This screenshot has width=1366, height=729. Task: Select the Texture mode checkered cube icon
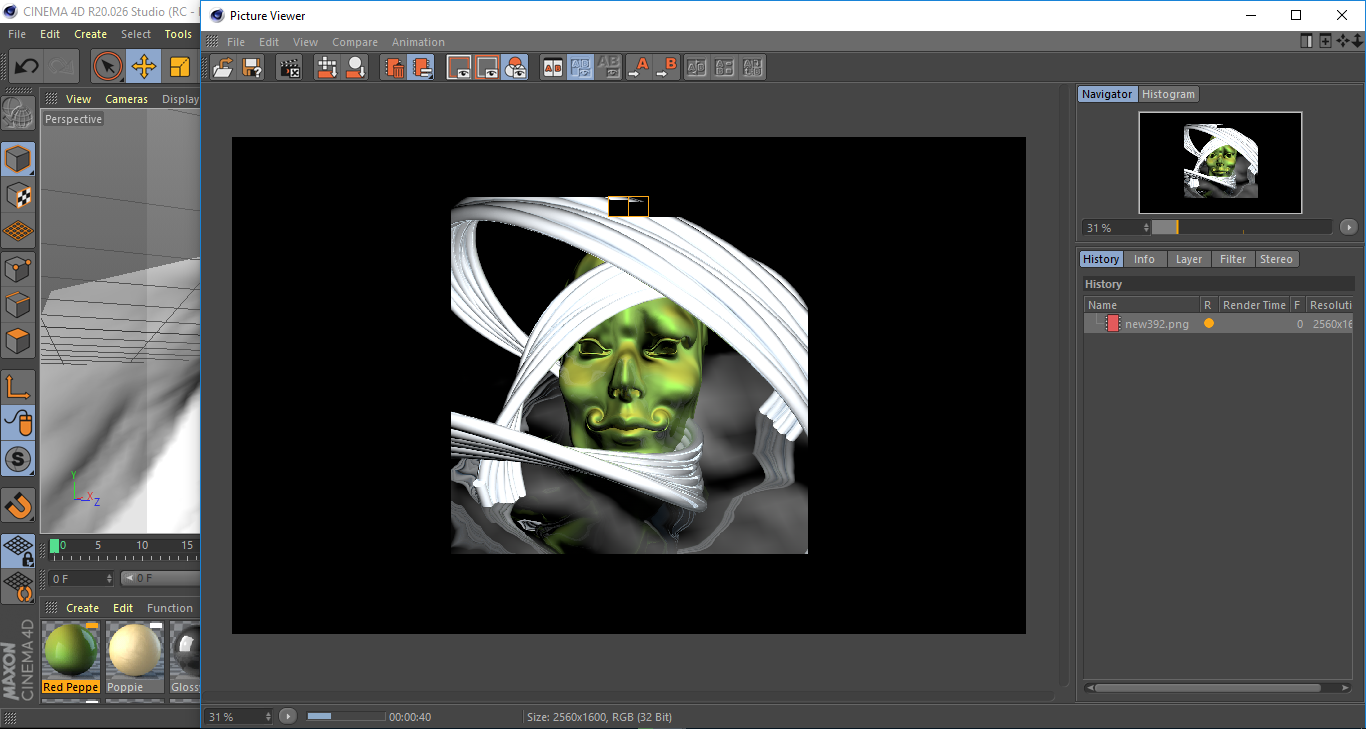18,195
